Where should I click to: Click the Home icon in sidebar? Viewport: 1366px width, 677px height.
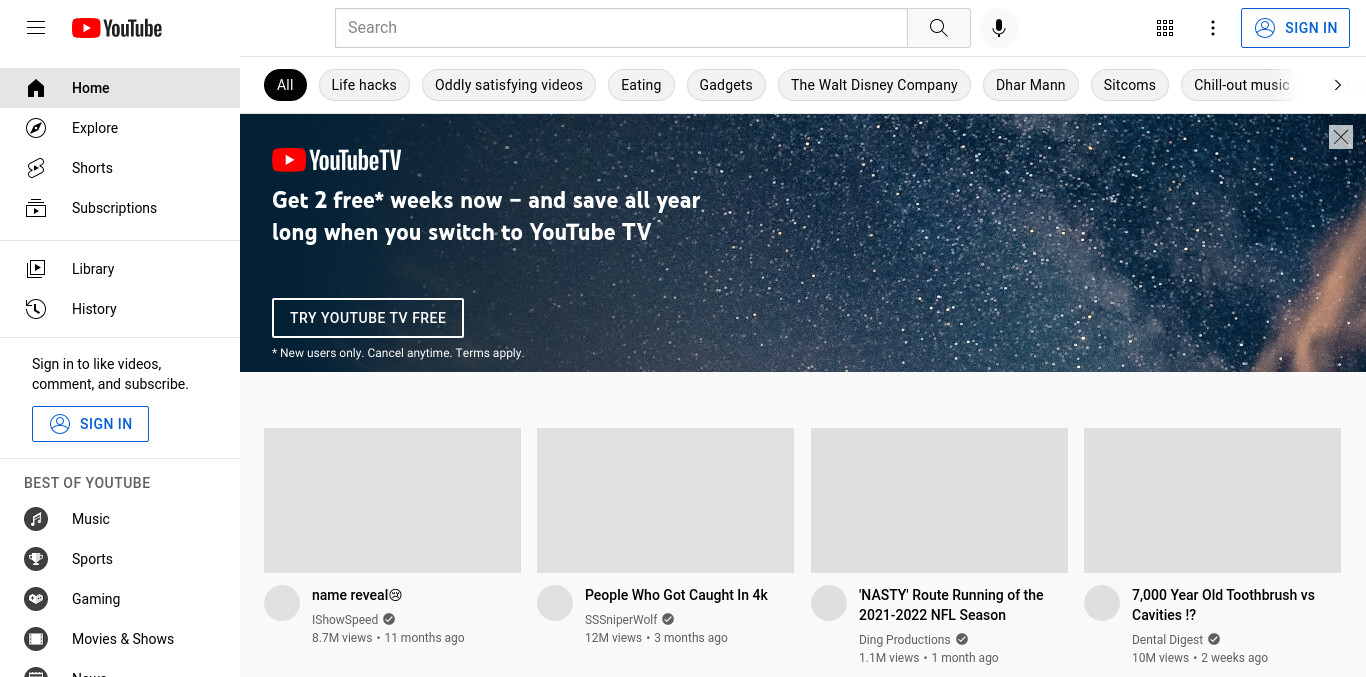[x=36, y=88]
